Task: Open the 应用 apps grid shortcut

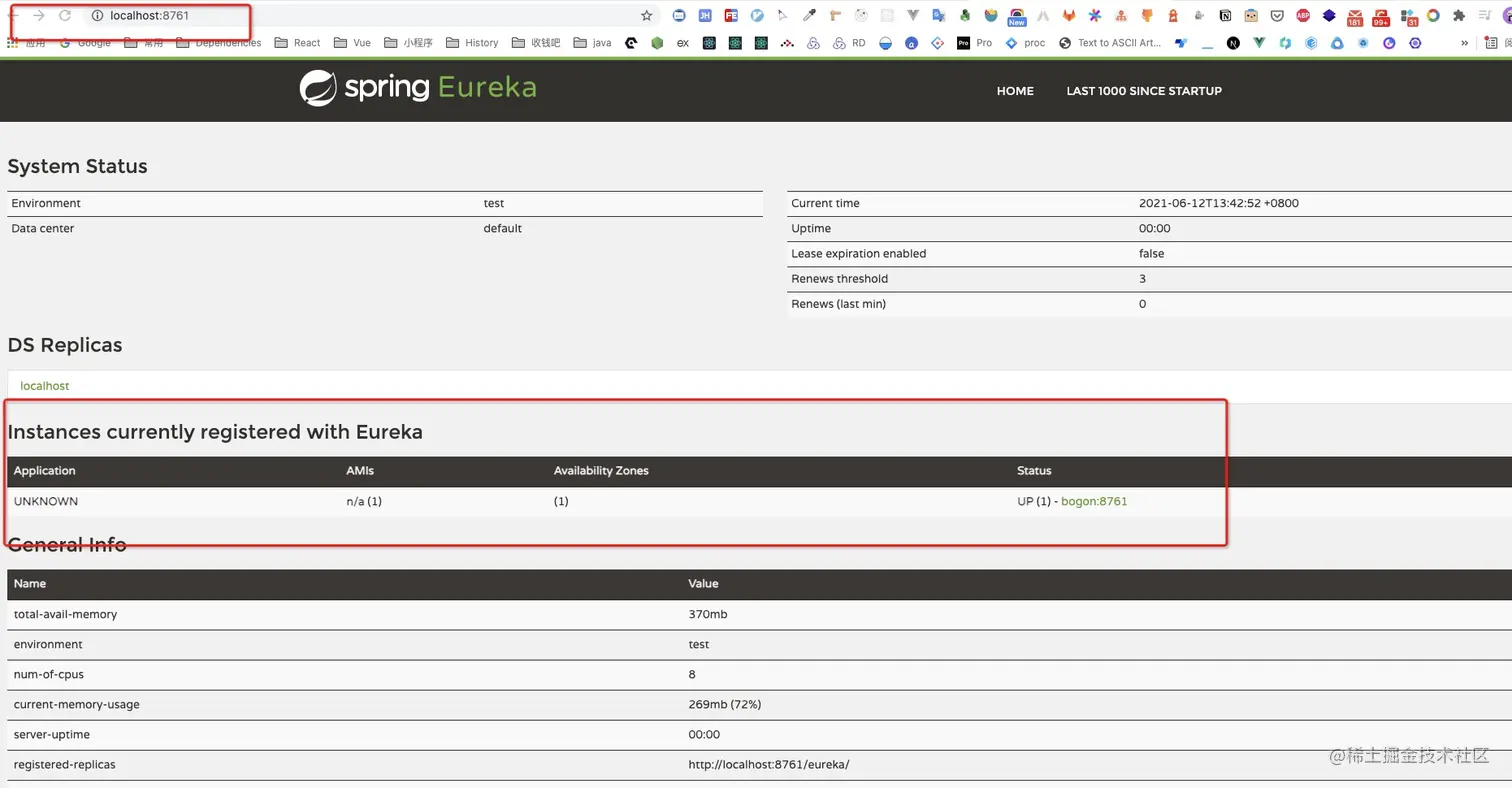Action: coord(27,43)
